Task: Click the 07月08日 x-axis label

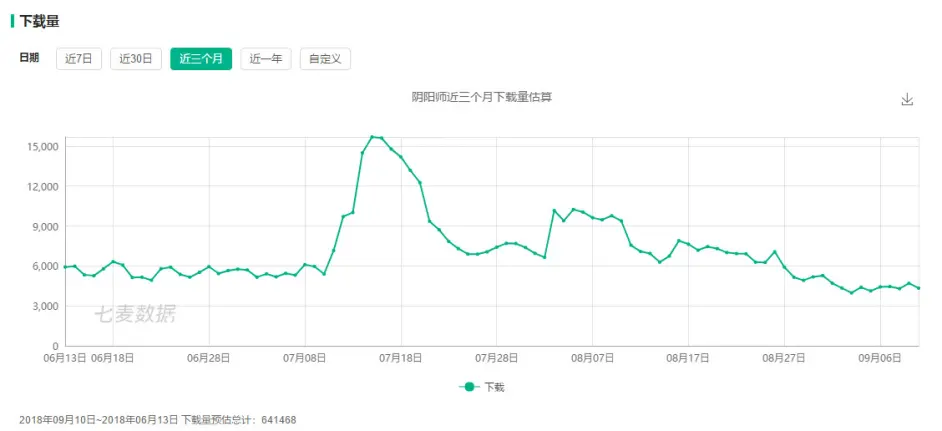Action: pyautogui.click(x=305, y=358)
